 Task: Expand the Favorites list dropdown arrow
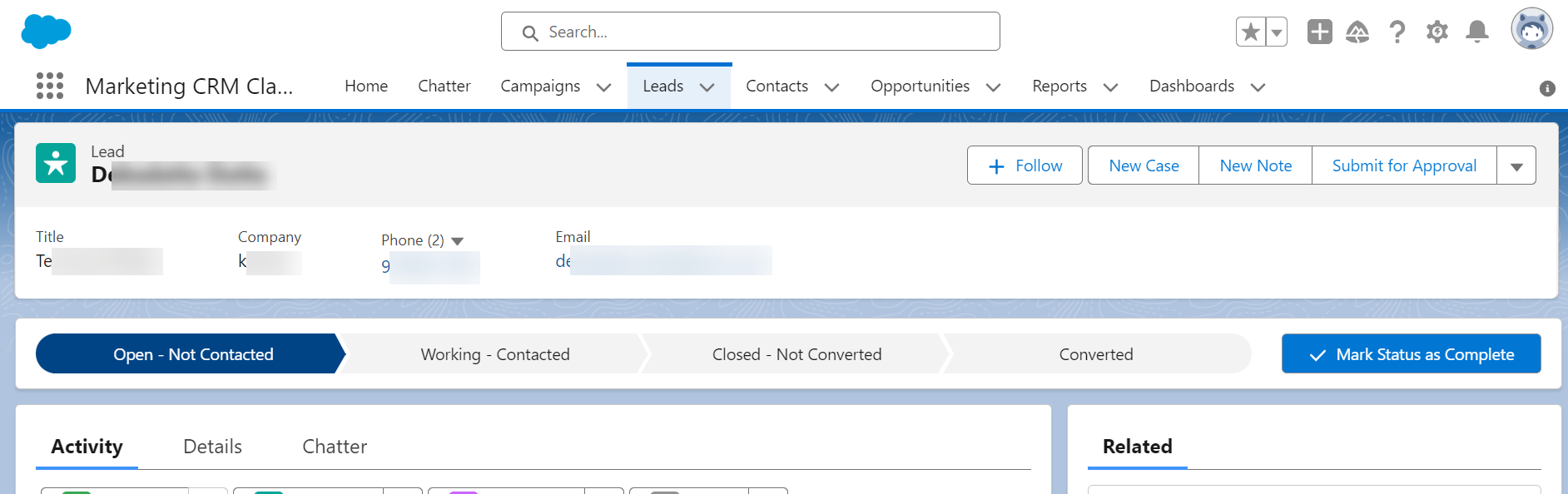point(1277,32)
